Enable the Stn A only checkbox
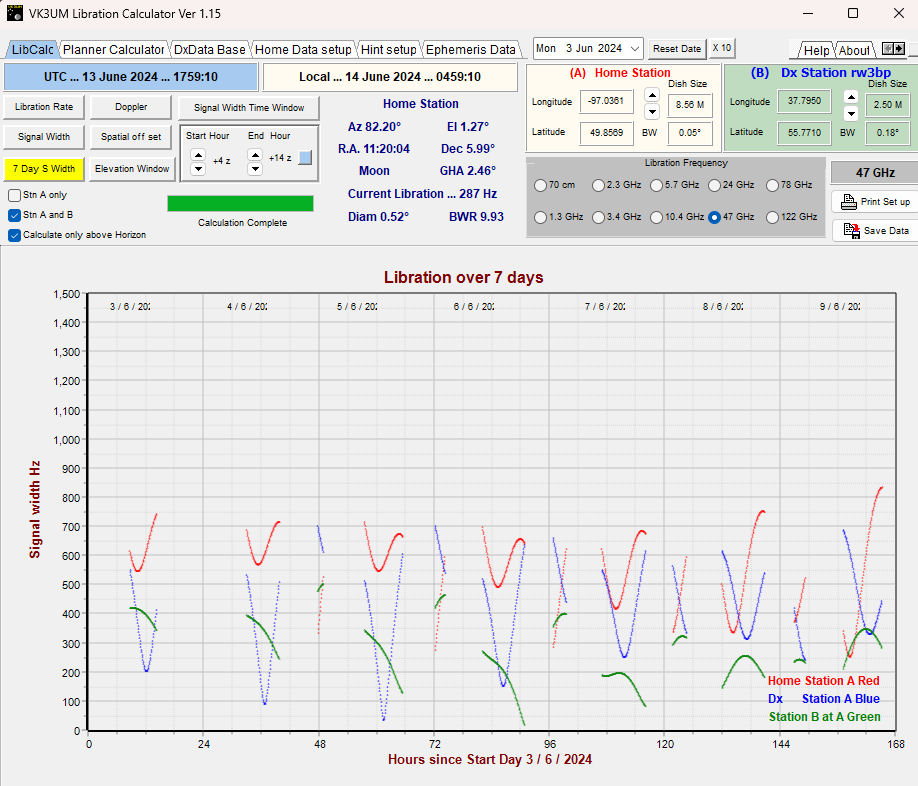918x786 pixels. coord(15,195)
